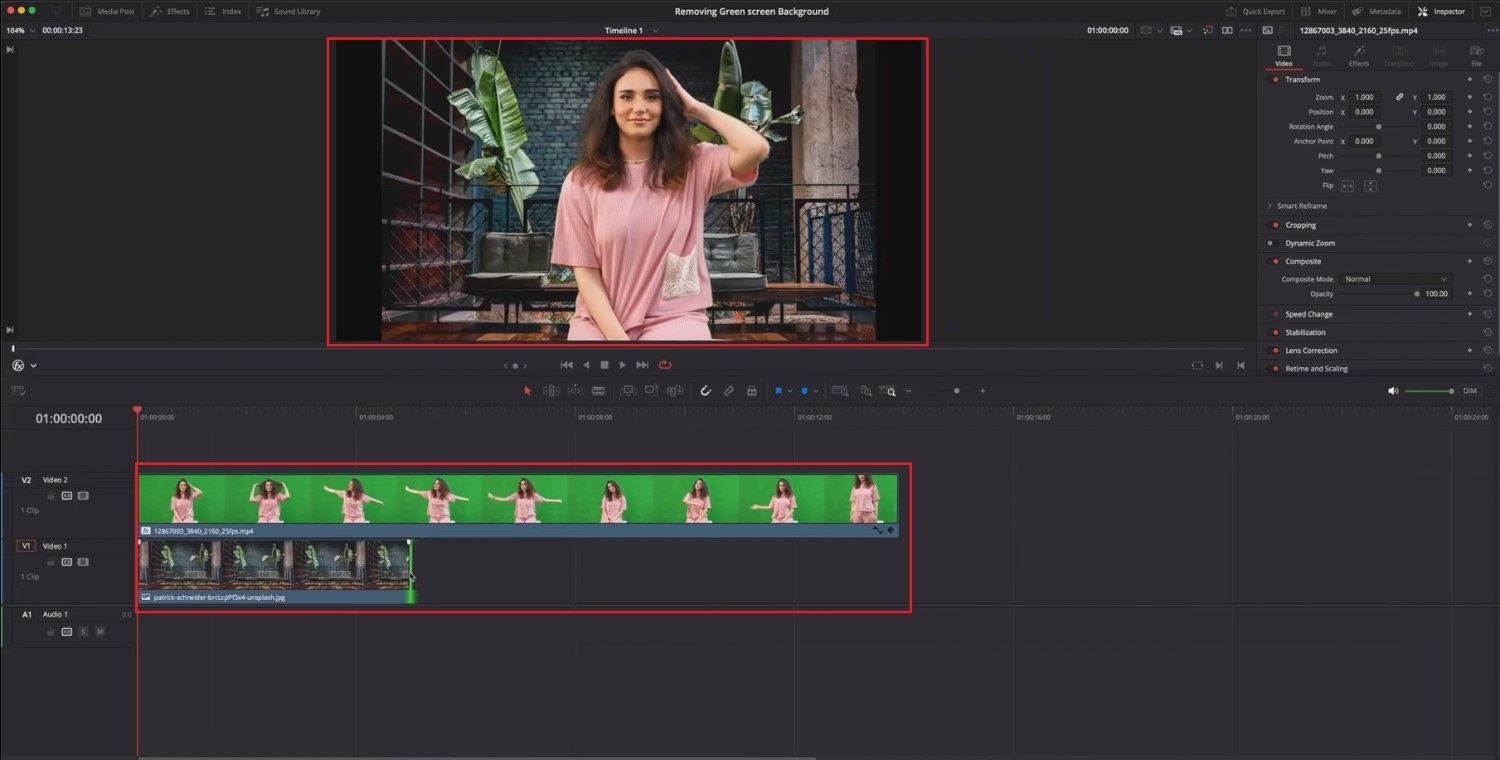Screen dimensions: 1500x760
Task: Stop playback in the viewer
Action: [604, 365]
